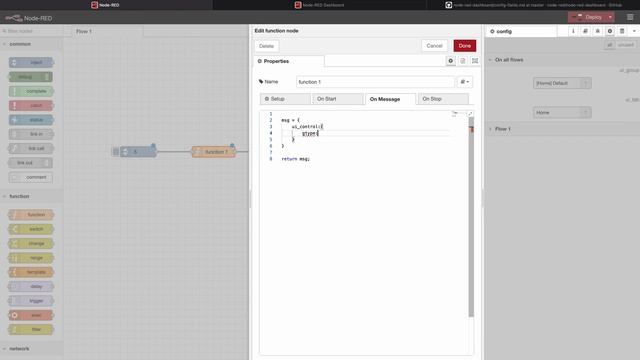The width and height of the screenshot is (640, 360).
Task: Select the switch node in palette
Action: (x=31, y=229)
